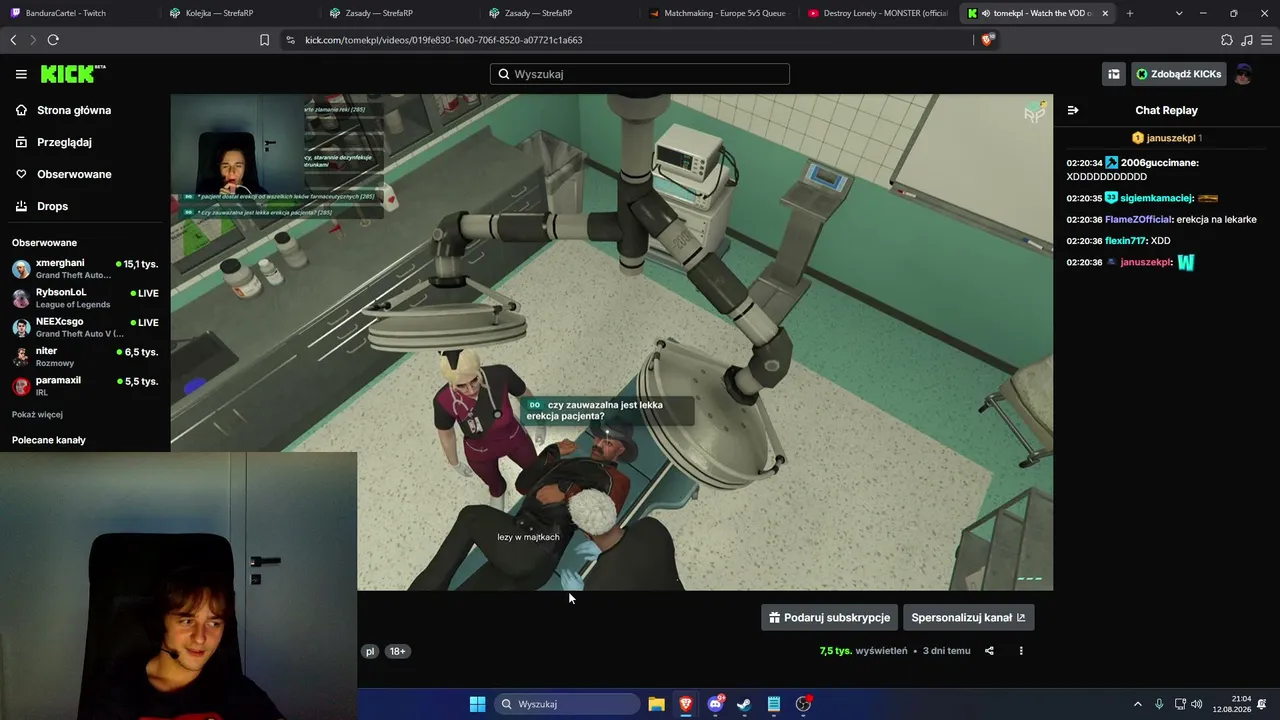Open the tab search dropdown arrow
Image resolution: width=1280 pixels, height=720 pixels.
(1179, 13)
